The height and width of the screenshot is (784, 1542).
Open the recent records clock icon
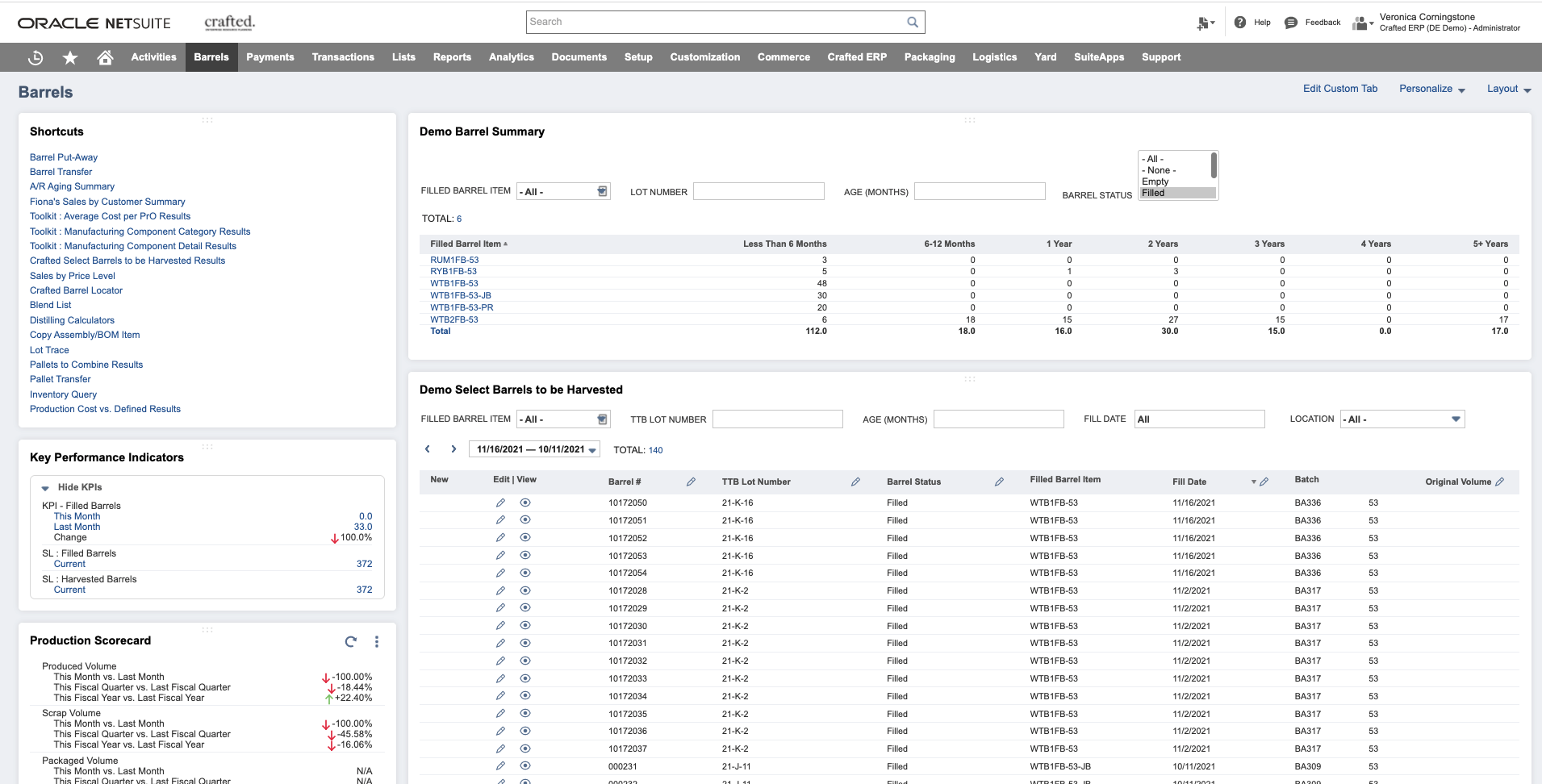pos(35,57)
